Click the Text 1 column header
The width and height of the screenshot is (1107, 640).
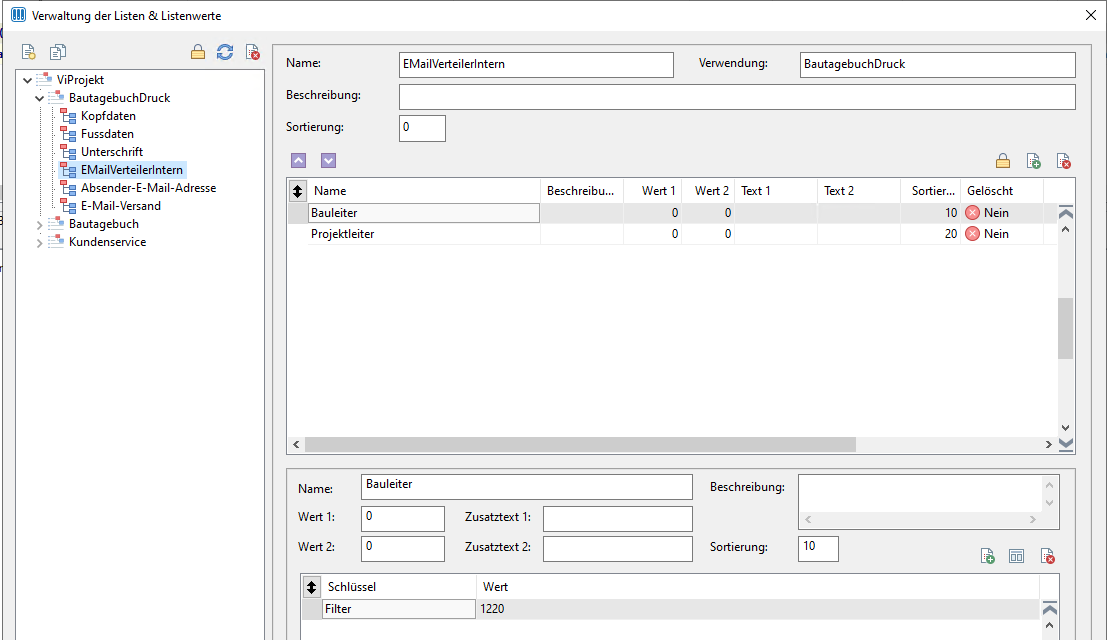point(776,191)
